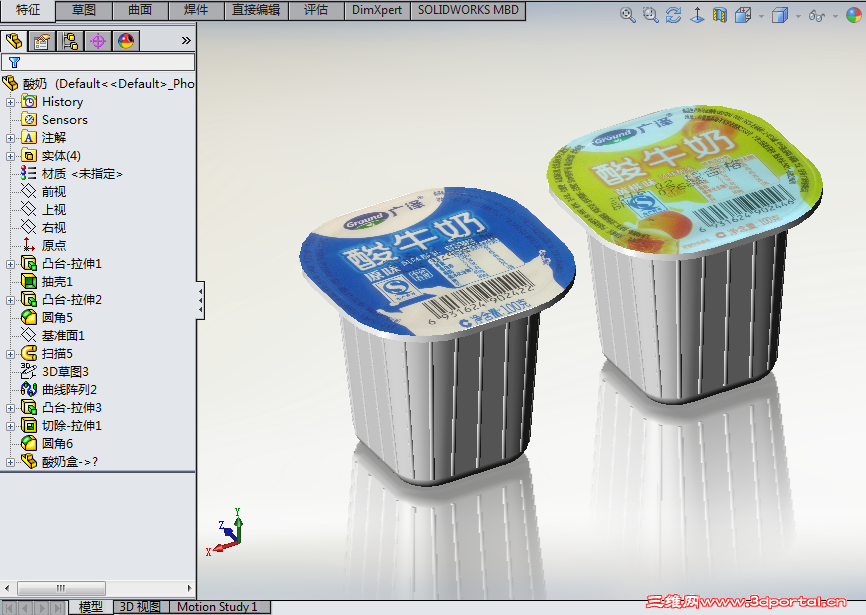Expand the 凸台-拉伸2 feature
866x615 pixels.
point(10,300)
